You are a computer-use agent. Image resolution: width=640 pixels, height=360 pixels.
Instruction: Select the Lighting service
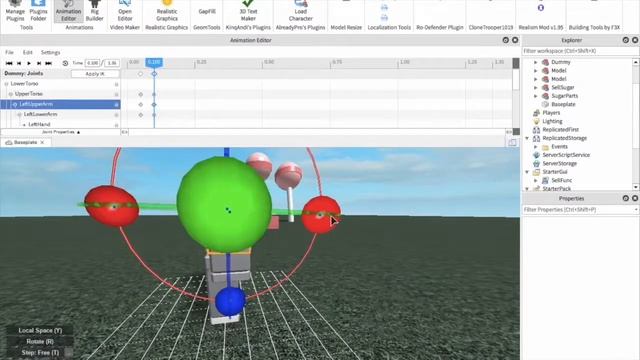[552, 121]
